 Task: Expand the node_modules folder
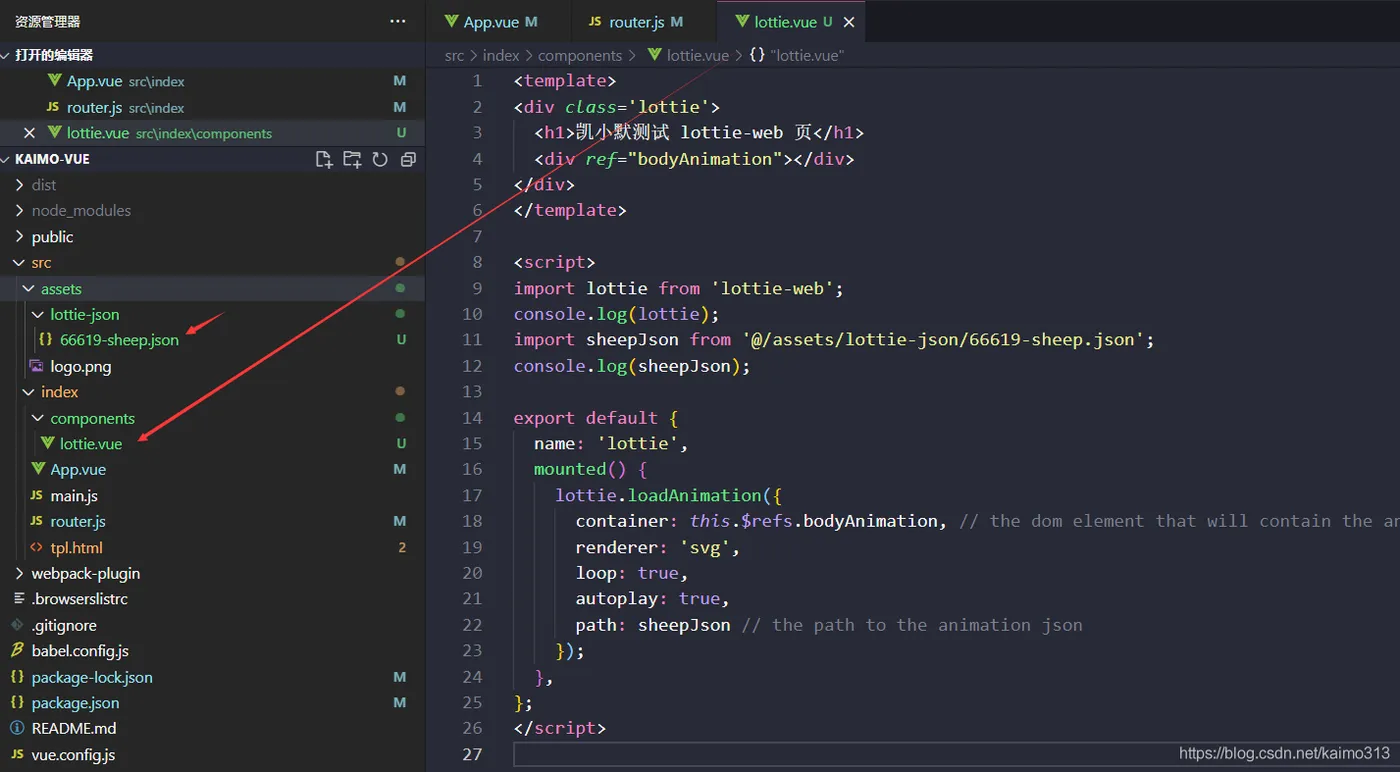[x=81, y=211]
